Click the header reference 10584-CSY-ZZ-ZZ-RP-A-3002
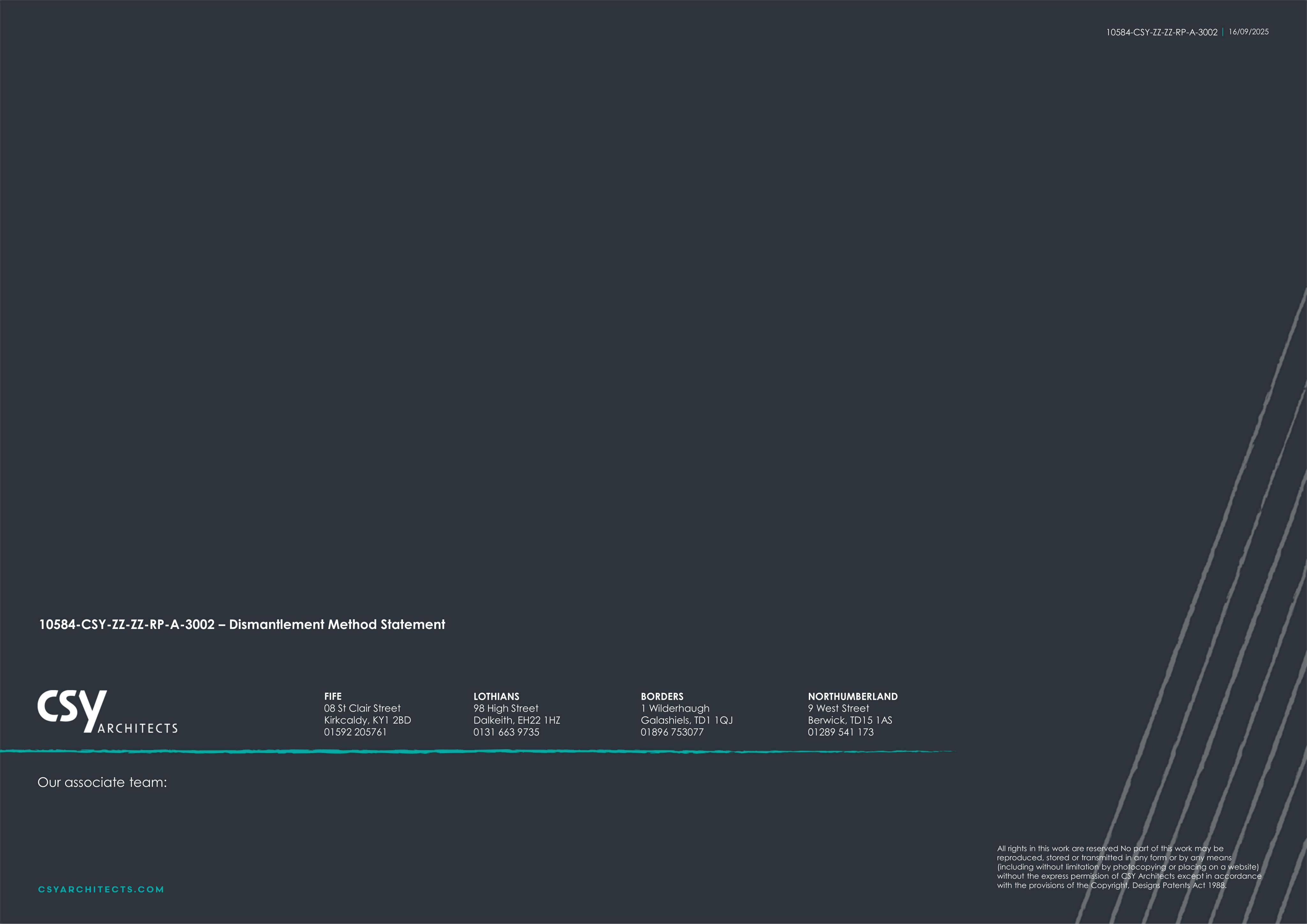The image size is (1307, 924). click(x=1161, y=33)
